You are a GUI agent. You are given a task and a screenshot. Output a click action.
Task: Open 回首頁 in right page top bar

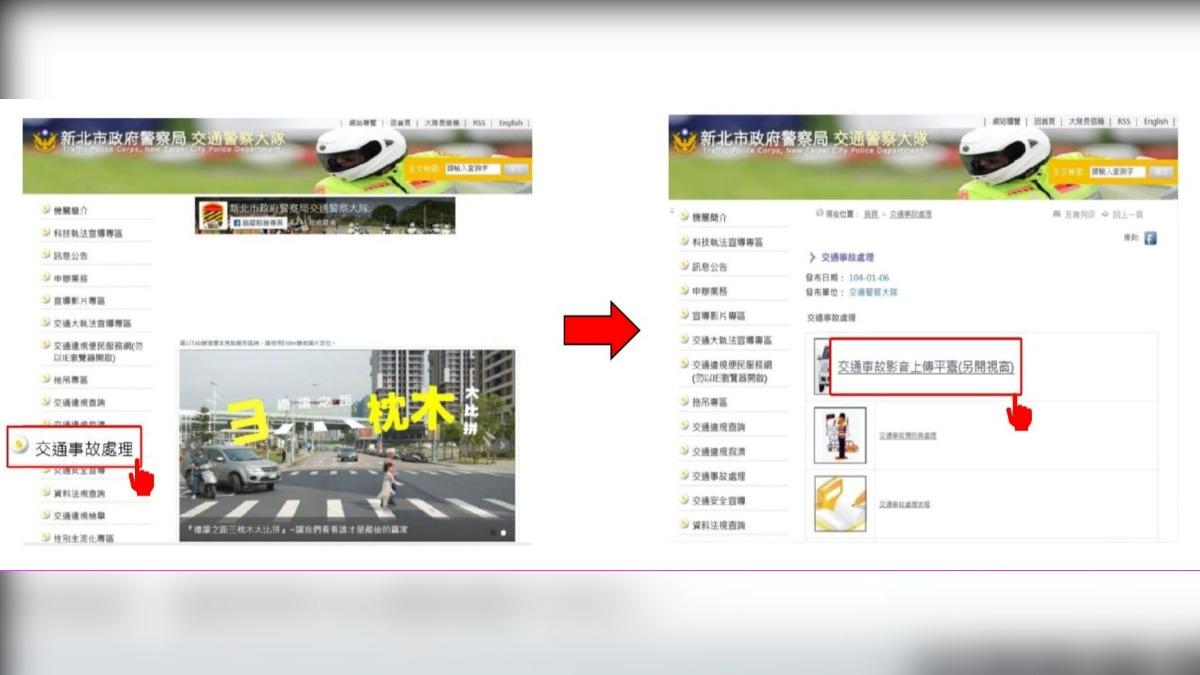coord(1045,121)
